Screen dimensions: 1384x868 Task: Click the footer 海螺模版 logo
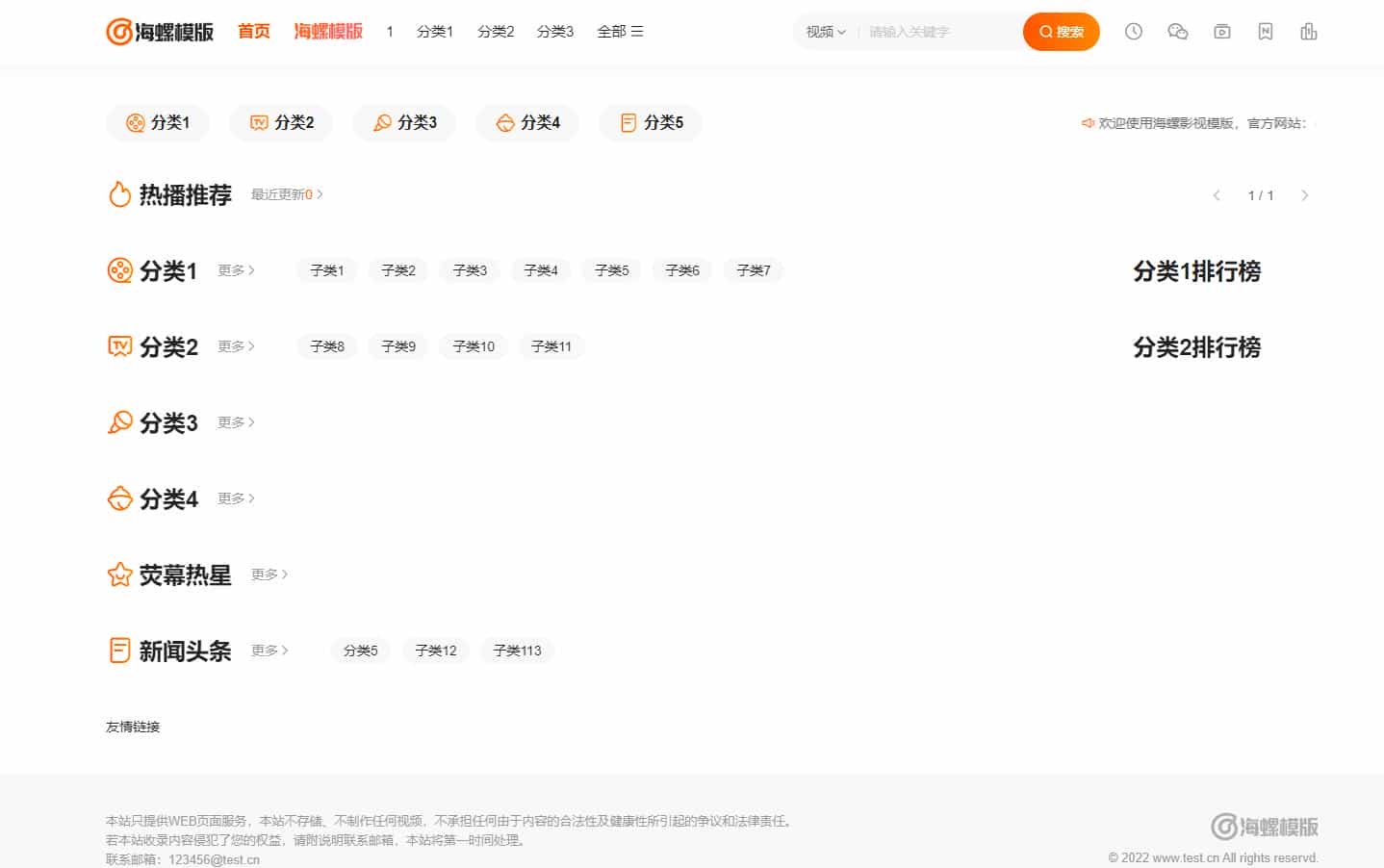click(1265, 827)
